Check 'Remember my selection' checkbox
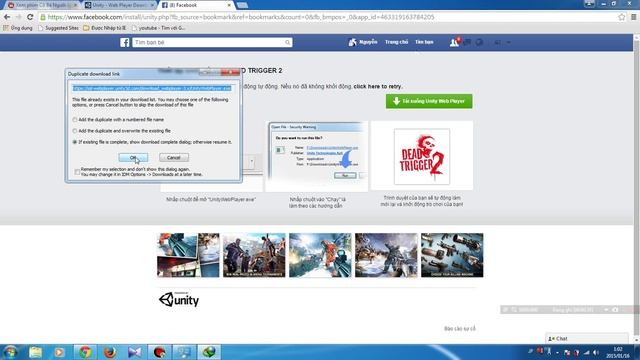 (x=77, y=172)
